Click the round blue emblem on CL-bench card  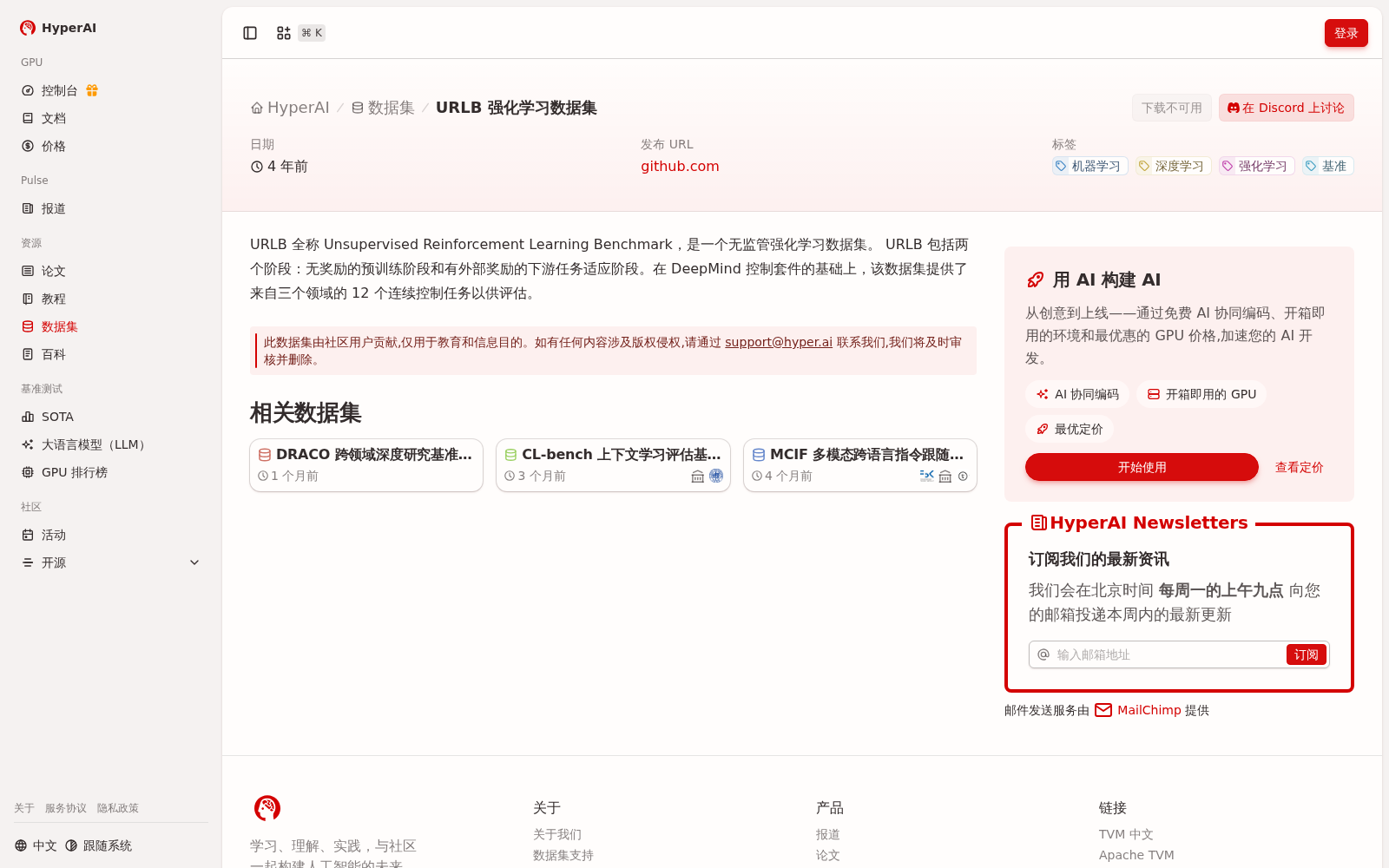tap(716, 476)
